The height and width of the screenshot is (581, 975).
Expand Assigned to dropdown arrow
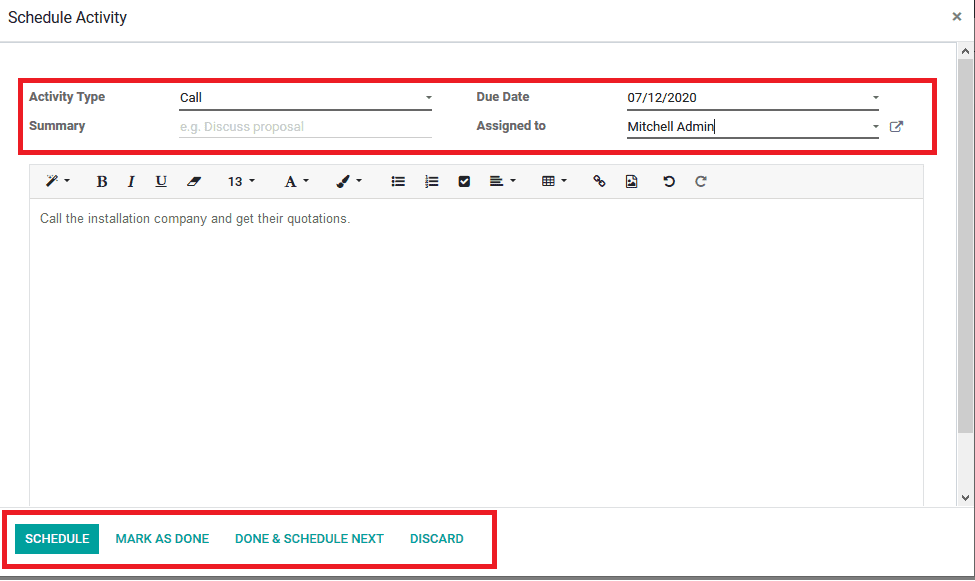click(876, 126)
